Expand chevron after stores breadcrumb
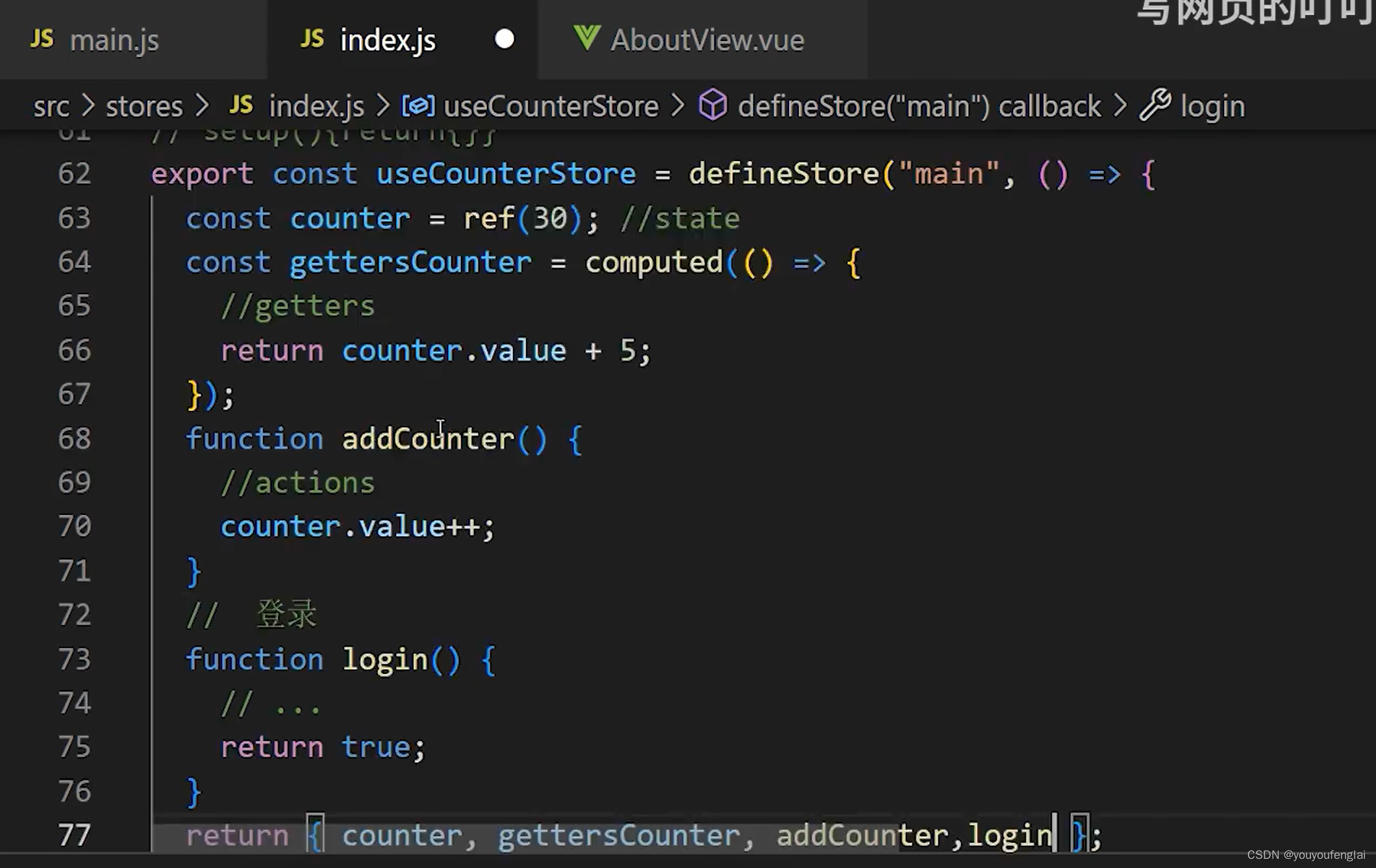This screenshot has height=868, width=1376. pos(203,106)
